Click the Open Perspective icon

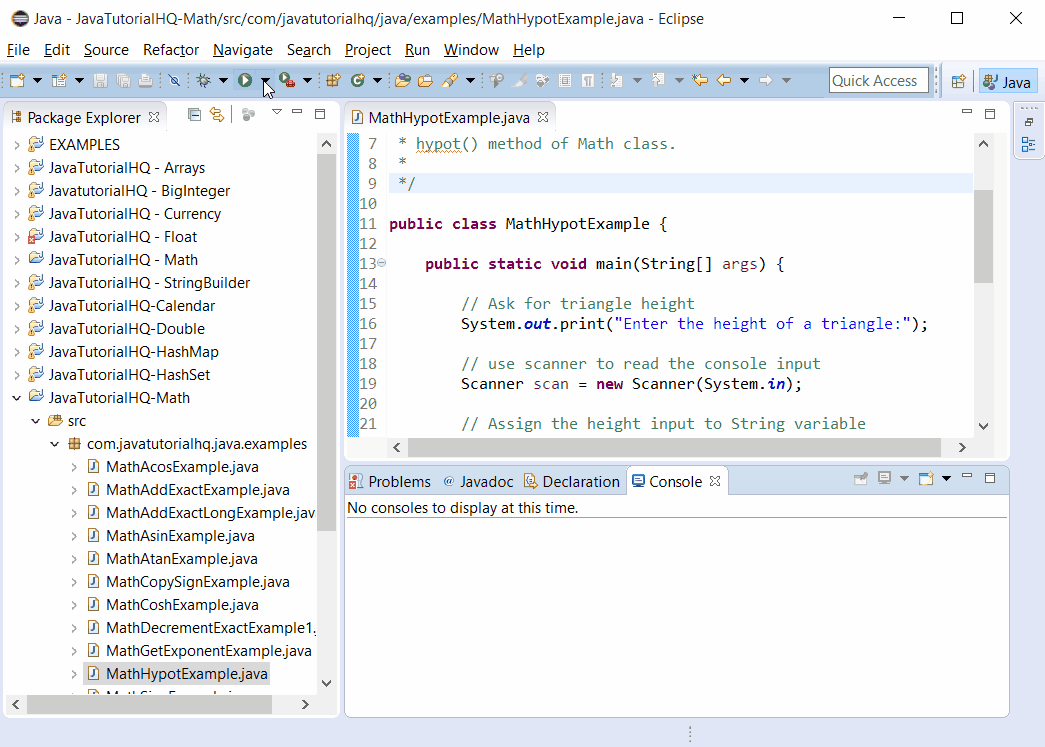958,81
